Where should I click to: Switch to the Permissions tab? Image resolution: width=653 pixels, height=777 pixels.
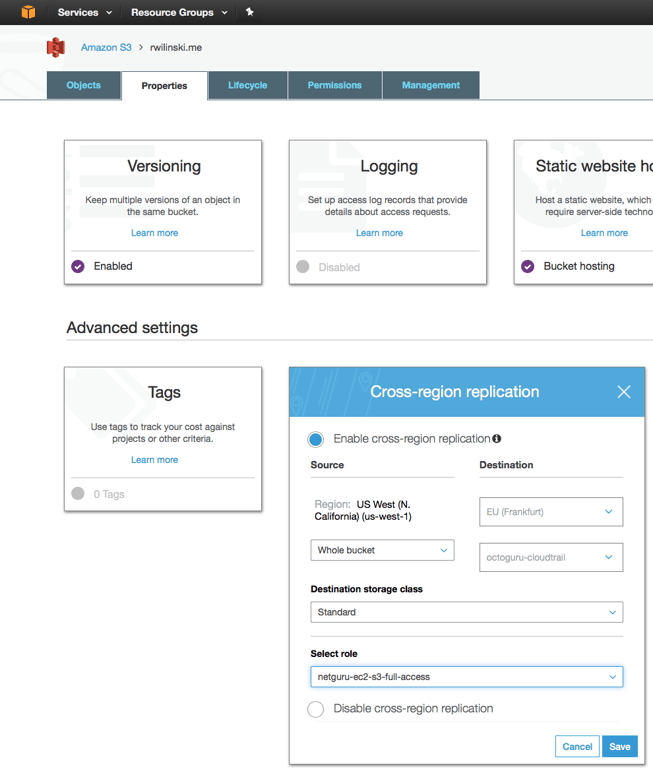[x=334, y=85]
